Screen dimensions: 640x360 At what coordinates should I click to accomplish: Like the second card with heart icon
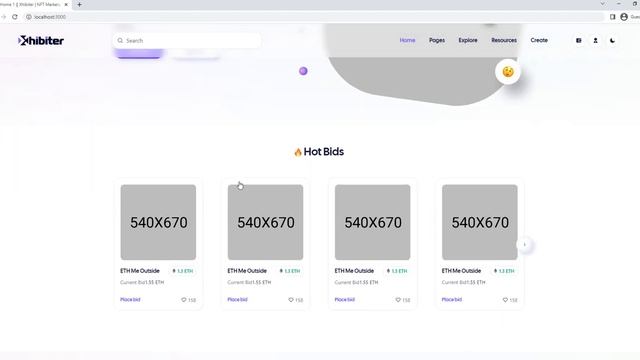point(291,300)
